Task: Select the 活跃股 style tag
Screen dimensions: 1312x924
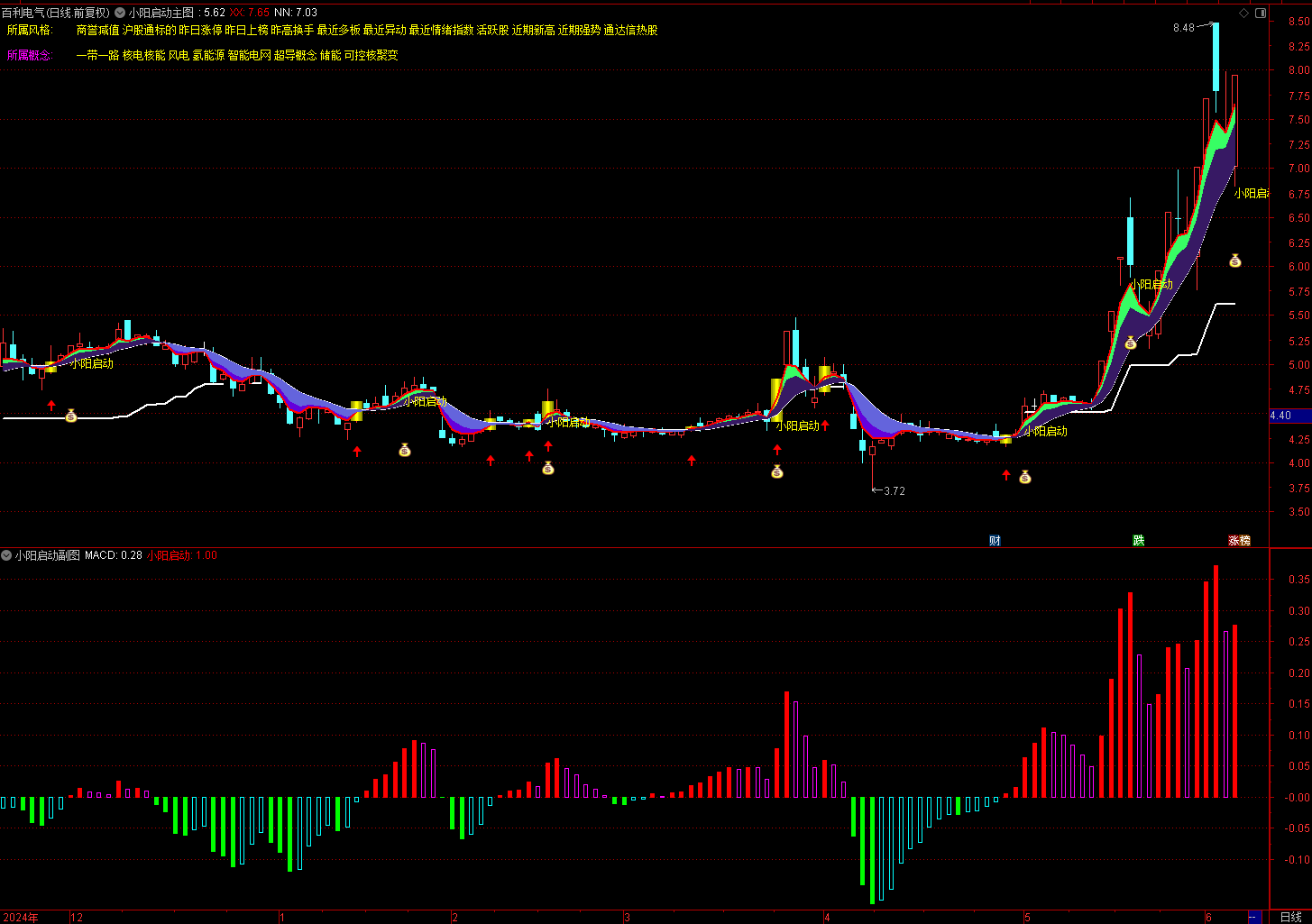Action: click(x=493, y=30)
